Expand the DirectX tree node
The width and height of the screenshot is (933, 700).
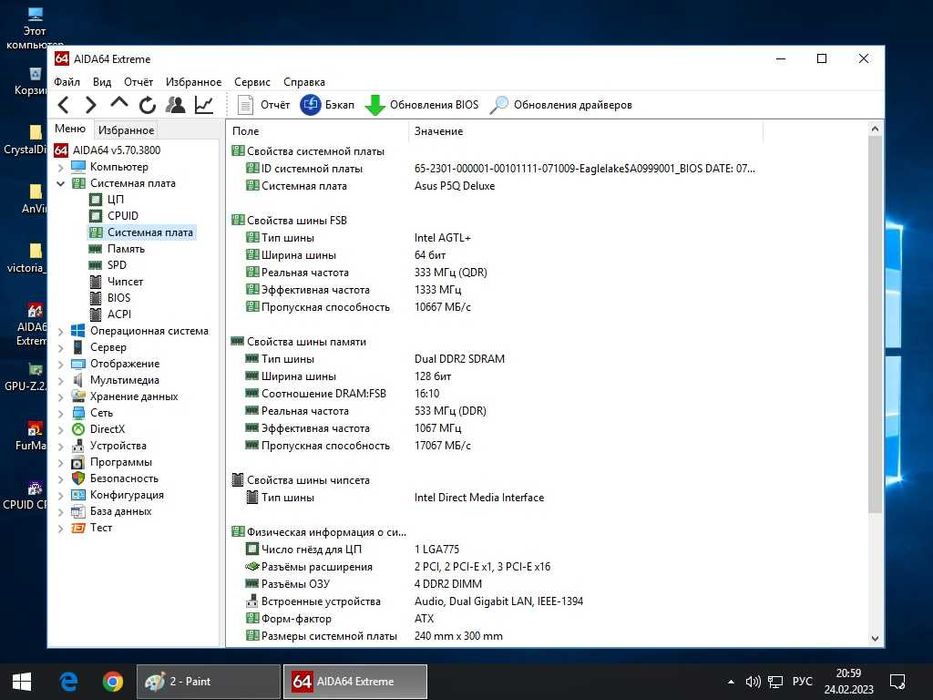(60, 430)
